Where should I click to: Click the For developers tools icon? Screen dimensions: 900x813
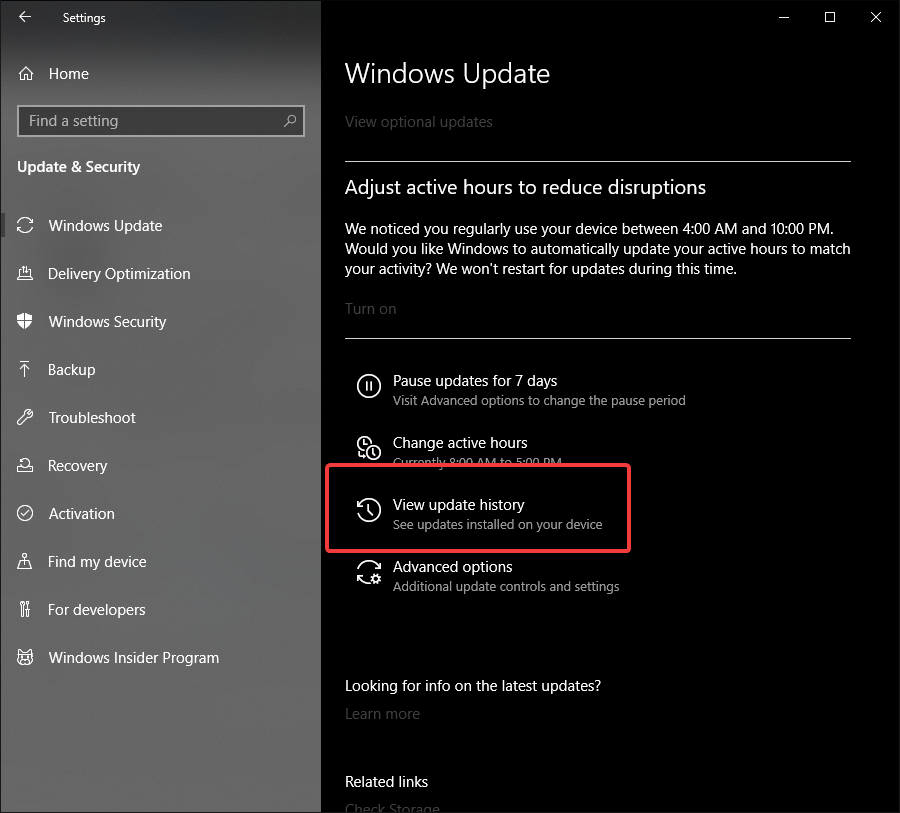coord(25,609)
